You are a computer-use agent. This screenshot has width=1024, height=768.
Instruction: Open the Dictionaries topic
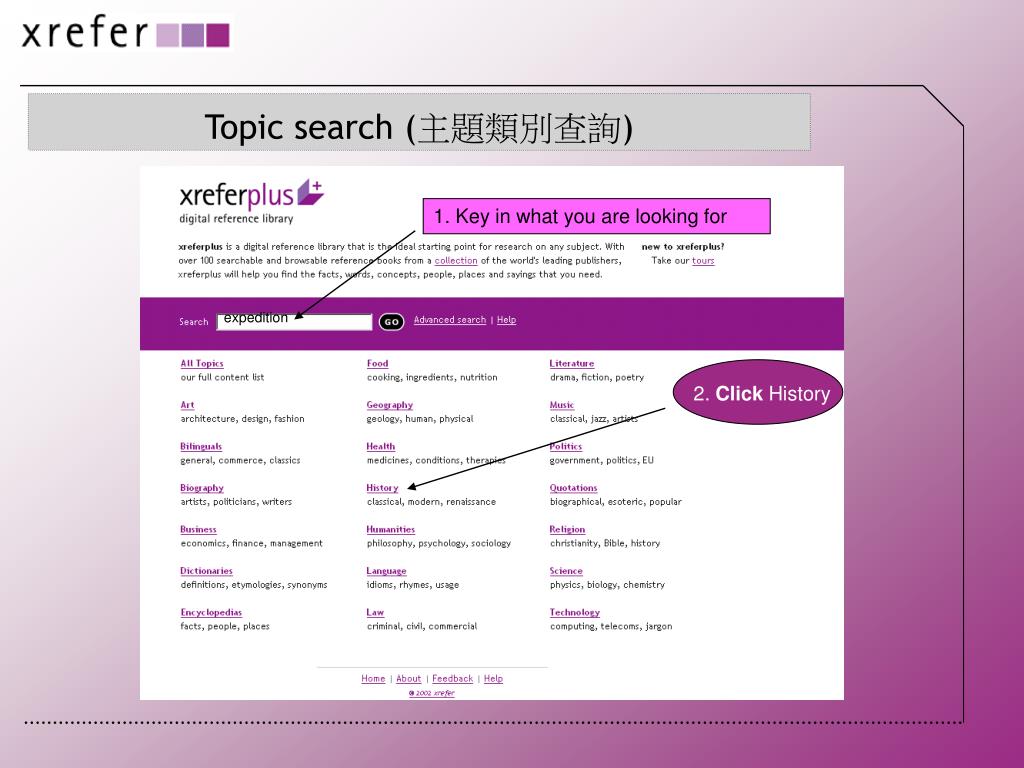(x=206, y=571)
